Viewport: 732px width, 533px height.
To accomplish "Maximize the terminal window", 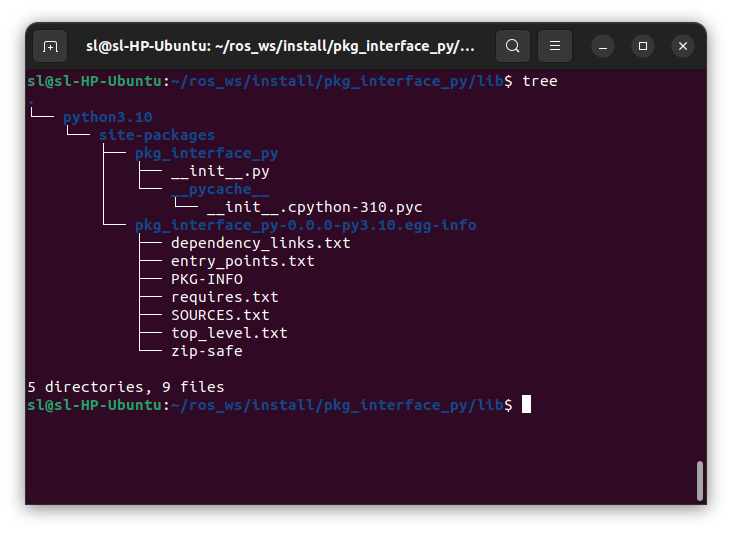I will click(643, 46).
